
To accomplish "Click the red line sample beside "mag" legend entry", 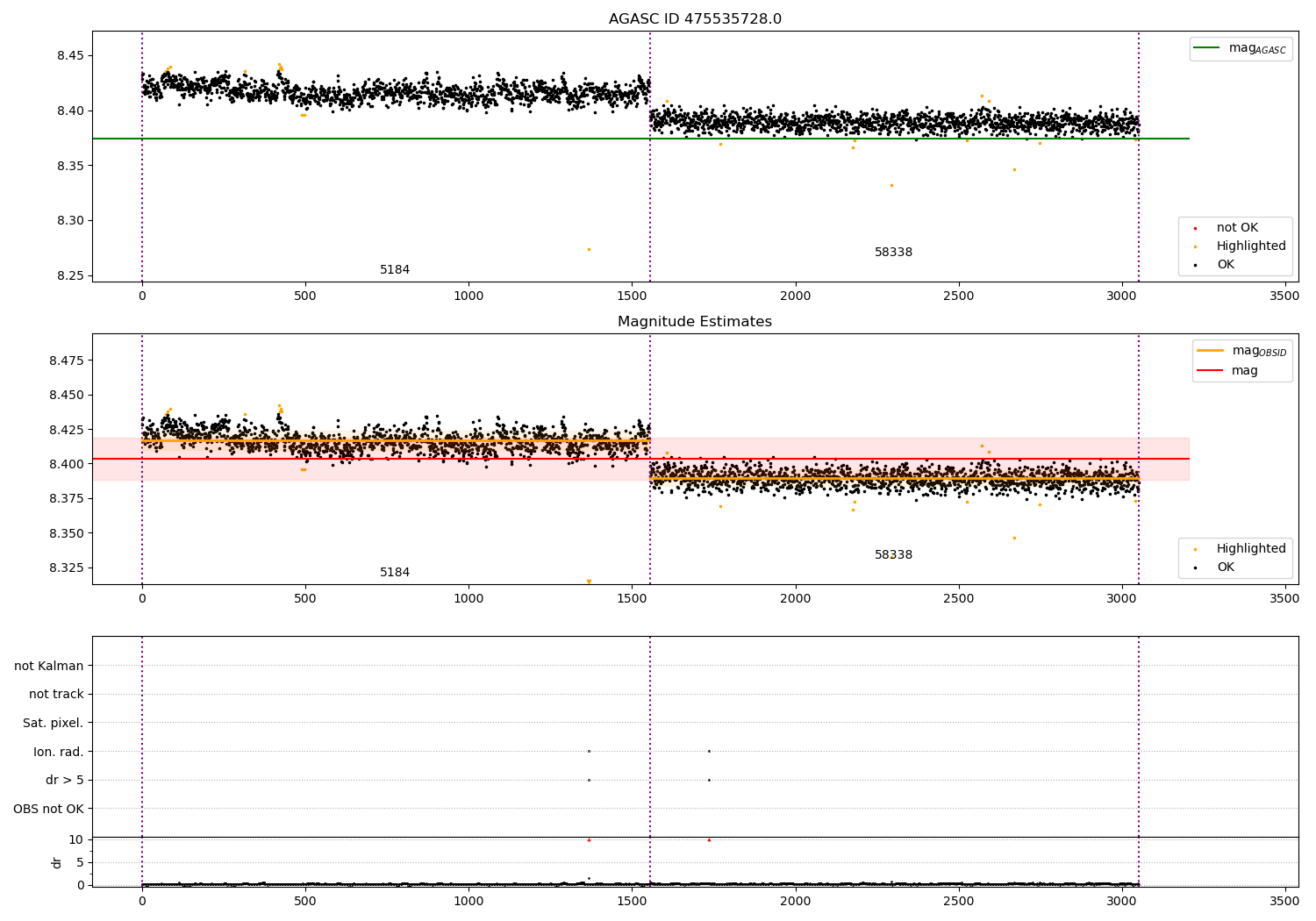I will click(x=1211, y=371).
